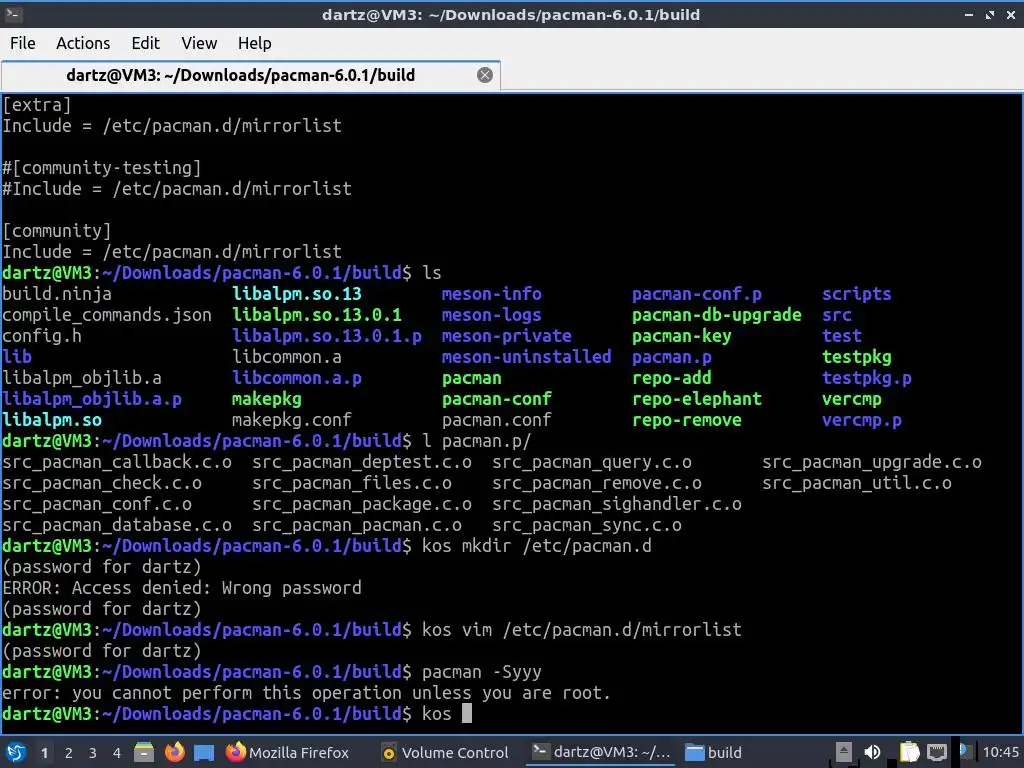Image resolution: width=1024 pixels, height=768 pixels.
Task: Close the terminal tab with its X icon
Action: click(485, 75)
